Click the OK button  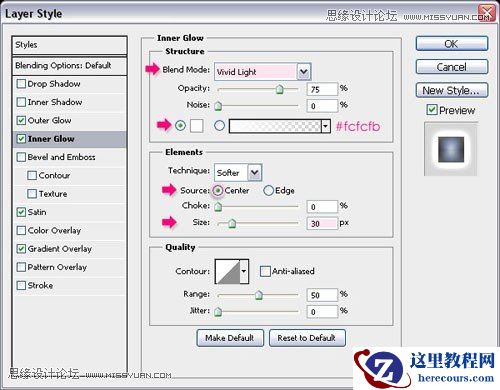click(x=452, y=44)
